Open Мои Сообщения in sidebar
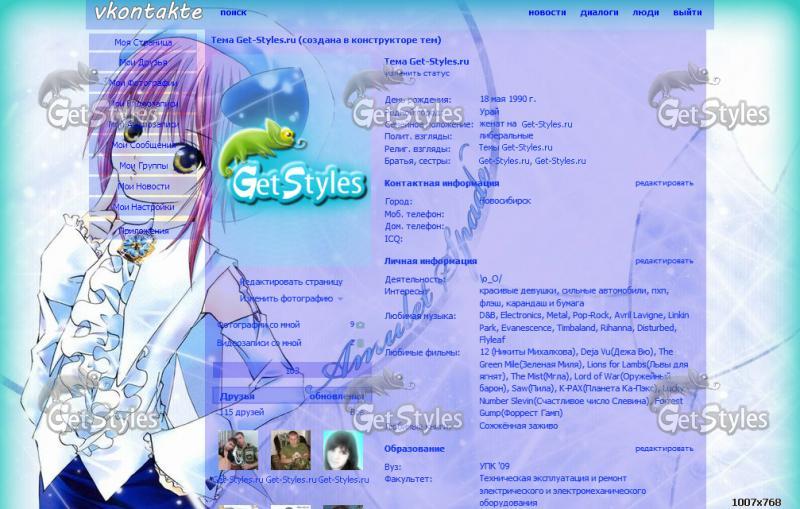This screenshot has height=509, width=800. (x=143, y=145)
